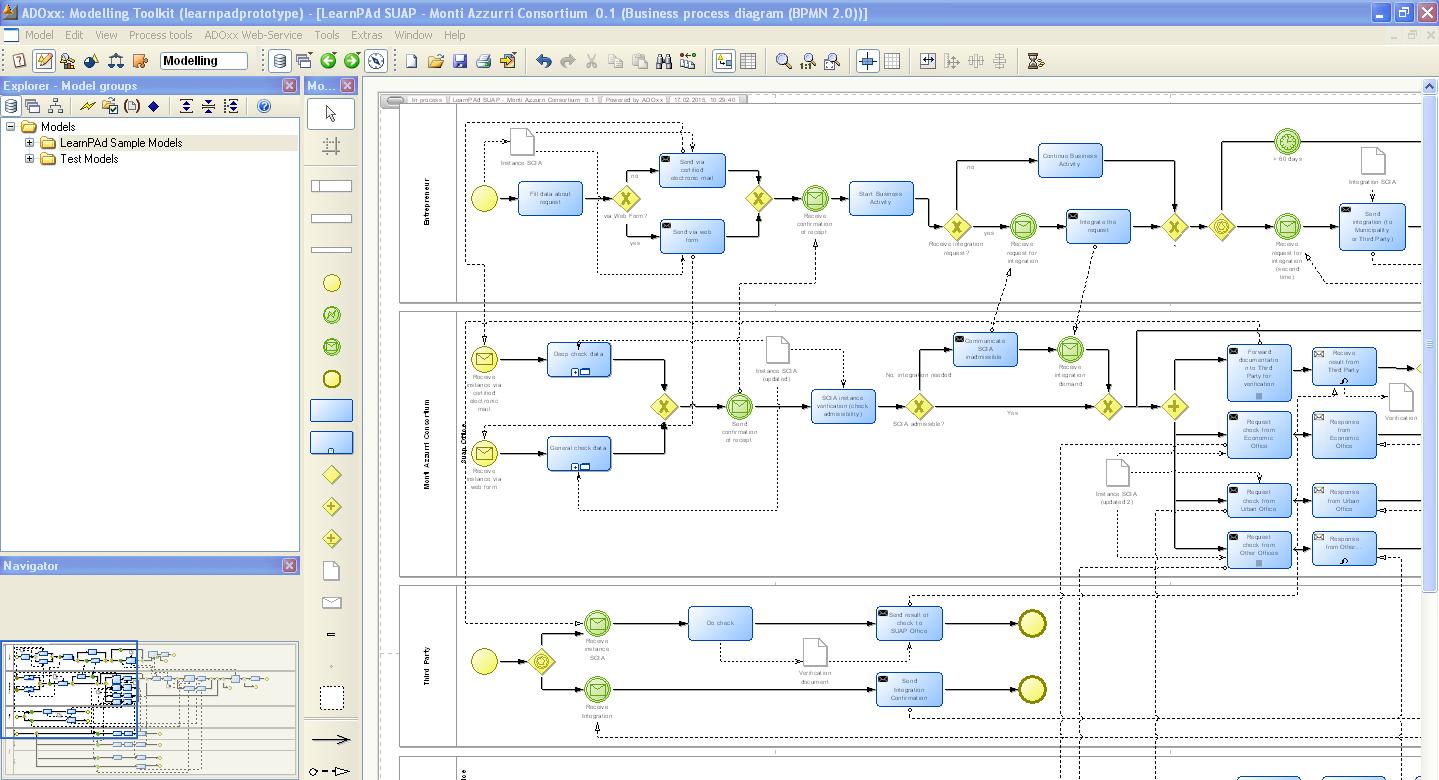Screen dimensions: 1439x780
Task: Click the Navigator overview thumbnail
Action: click(150, 710)
